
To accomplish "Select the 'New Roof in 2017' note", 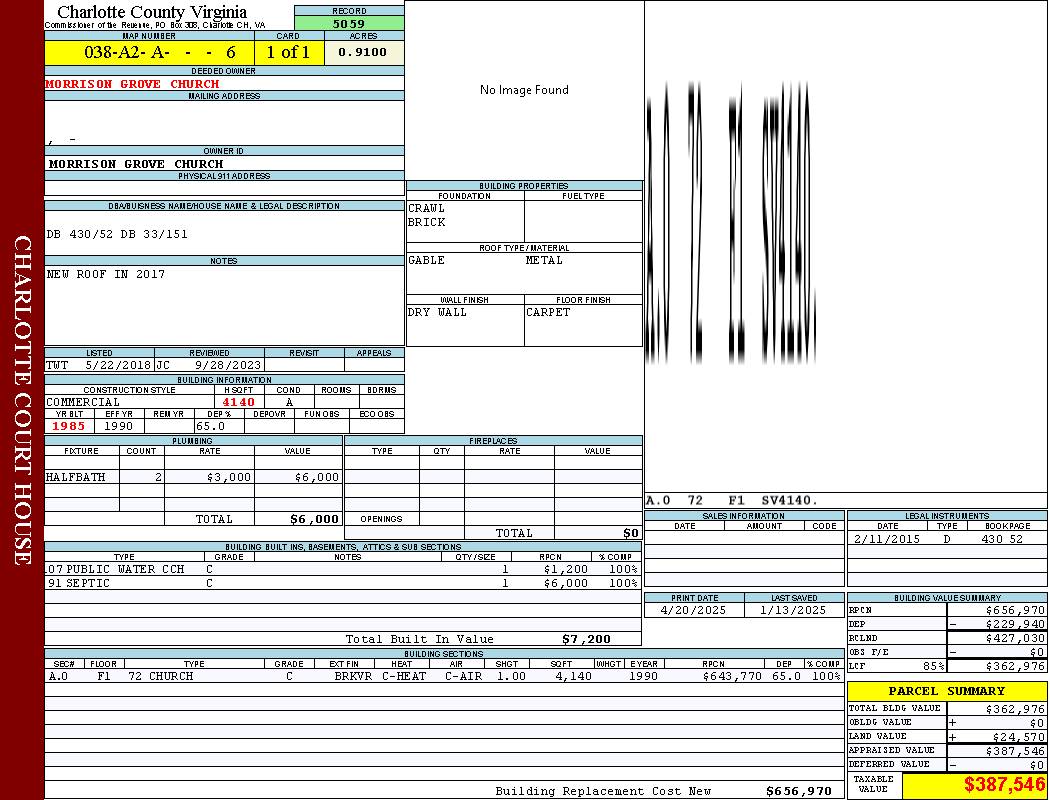I will coord(106,274).
